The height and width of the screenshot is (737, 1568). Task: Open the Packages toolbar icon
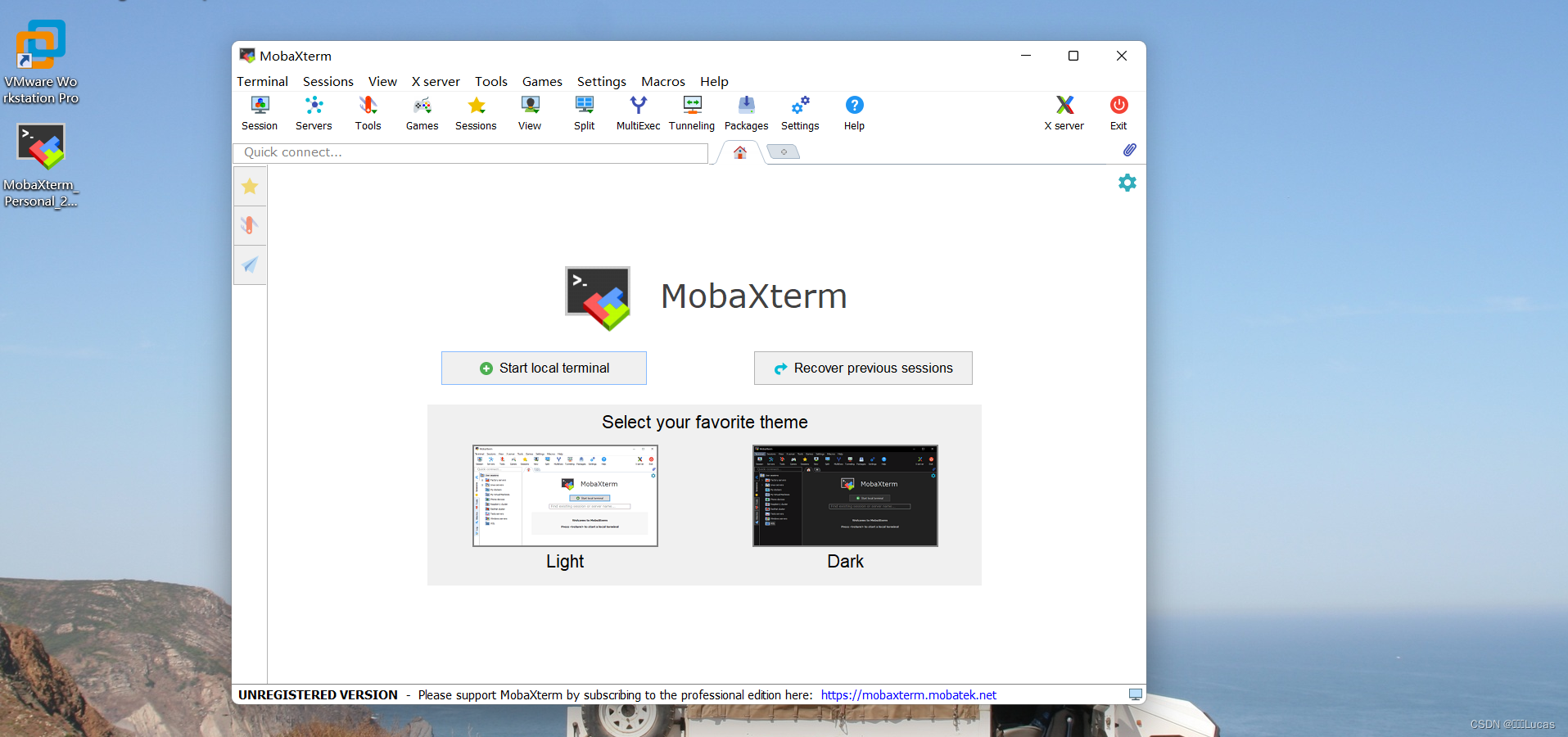pyautogui.click(x=746, y=114)
